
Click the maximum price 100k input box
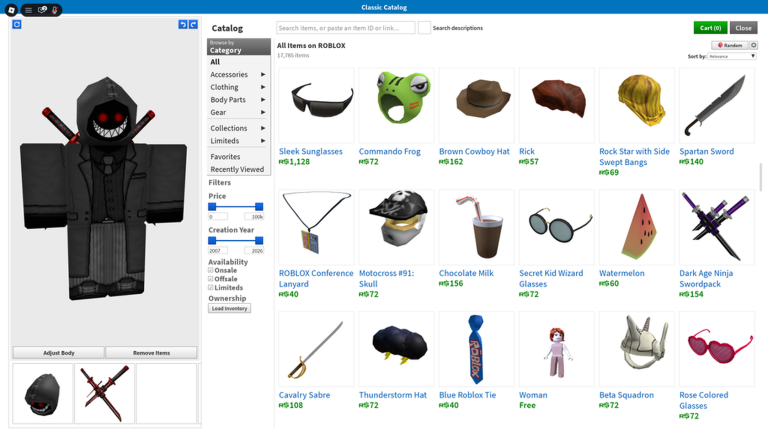pyautogui.click(x=254, y=216)
